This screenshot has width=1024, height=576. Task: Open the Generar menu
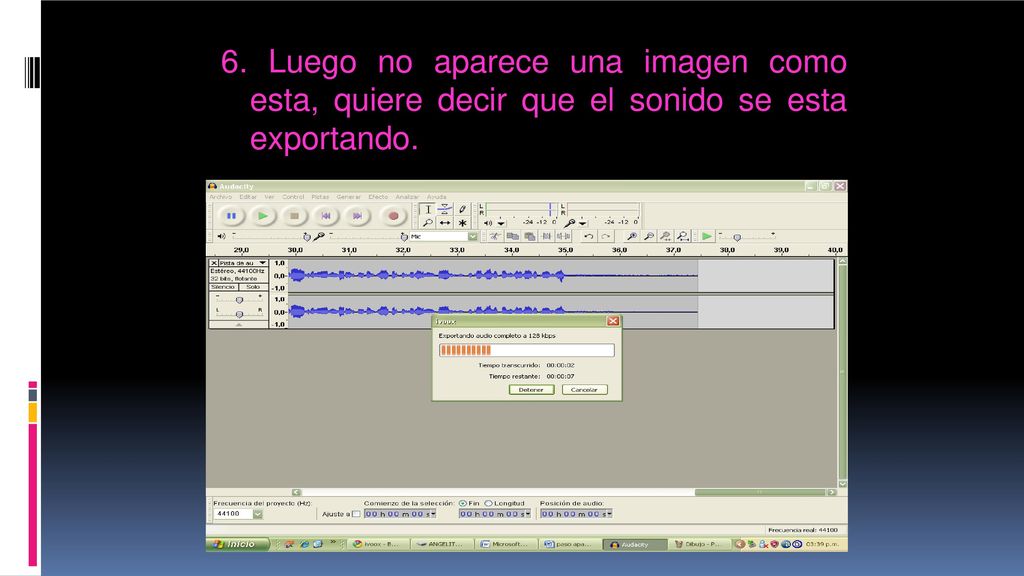349,197
